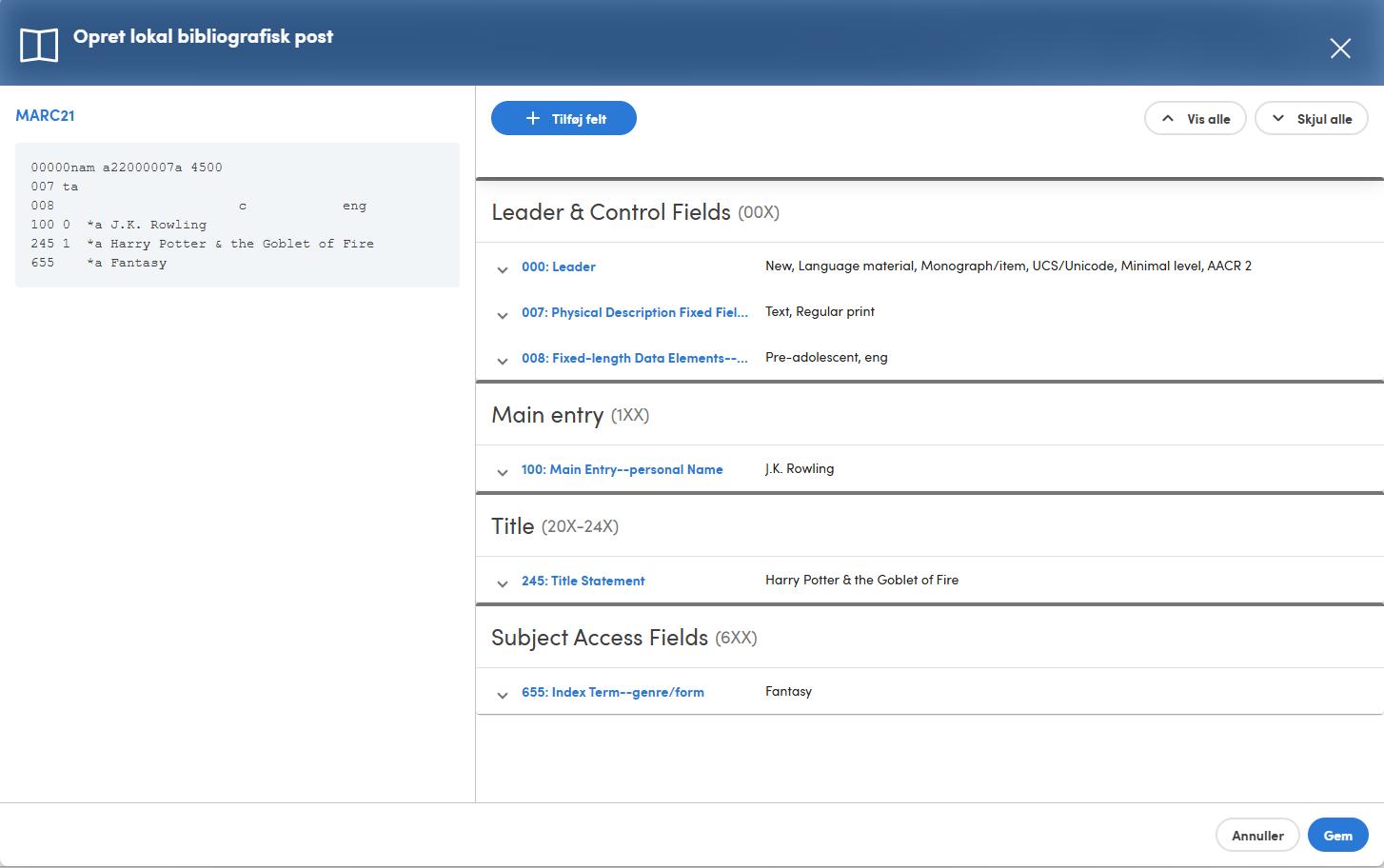
Task: Click the 'J.K. Rowling' field value
Action: (x=800, y=468)
